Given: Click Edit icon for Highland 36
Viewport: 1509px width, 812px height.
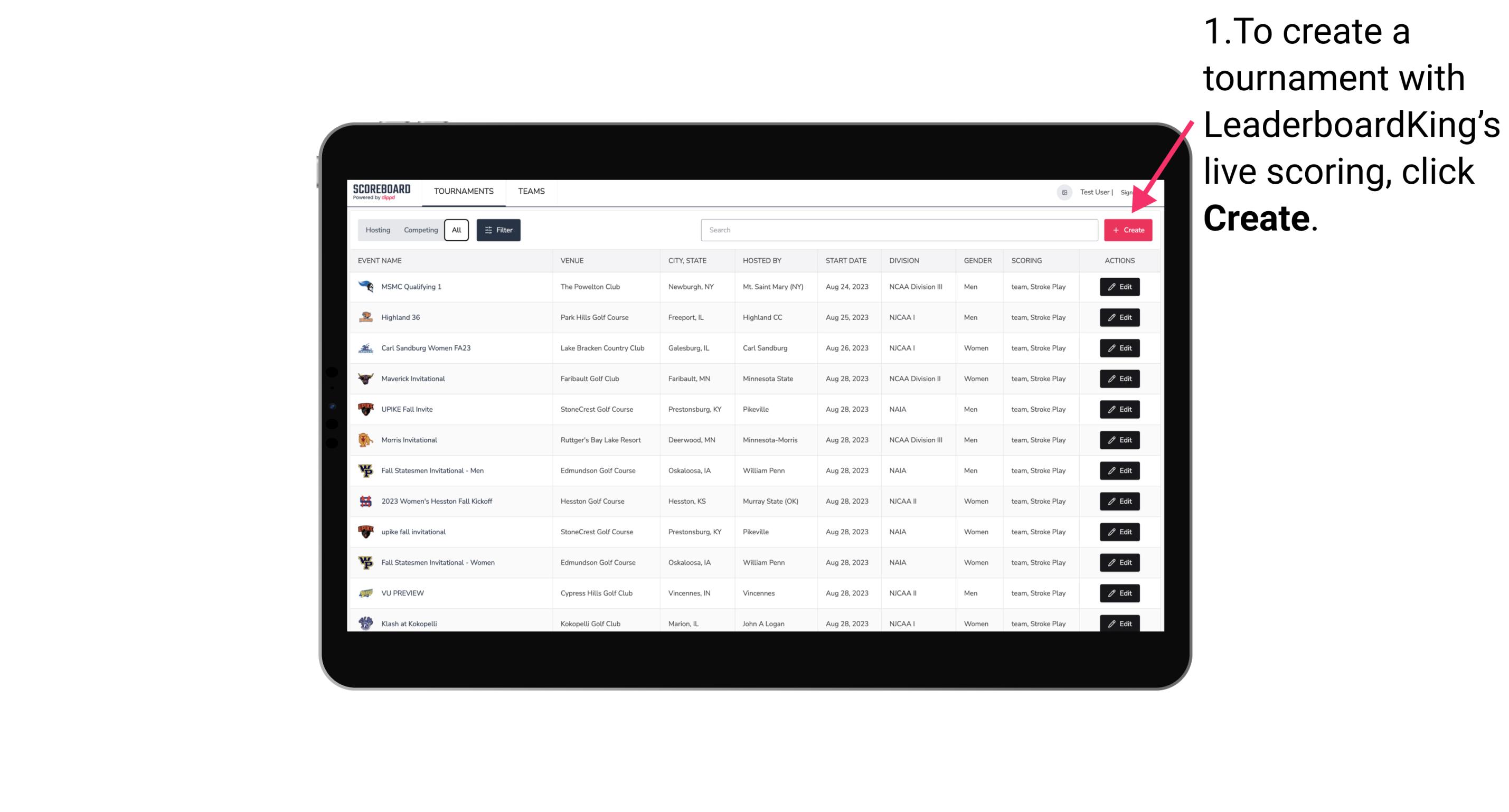Looking at the screenshot, I should pyautogui.click(x=1119, y=317).
